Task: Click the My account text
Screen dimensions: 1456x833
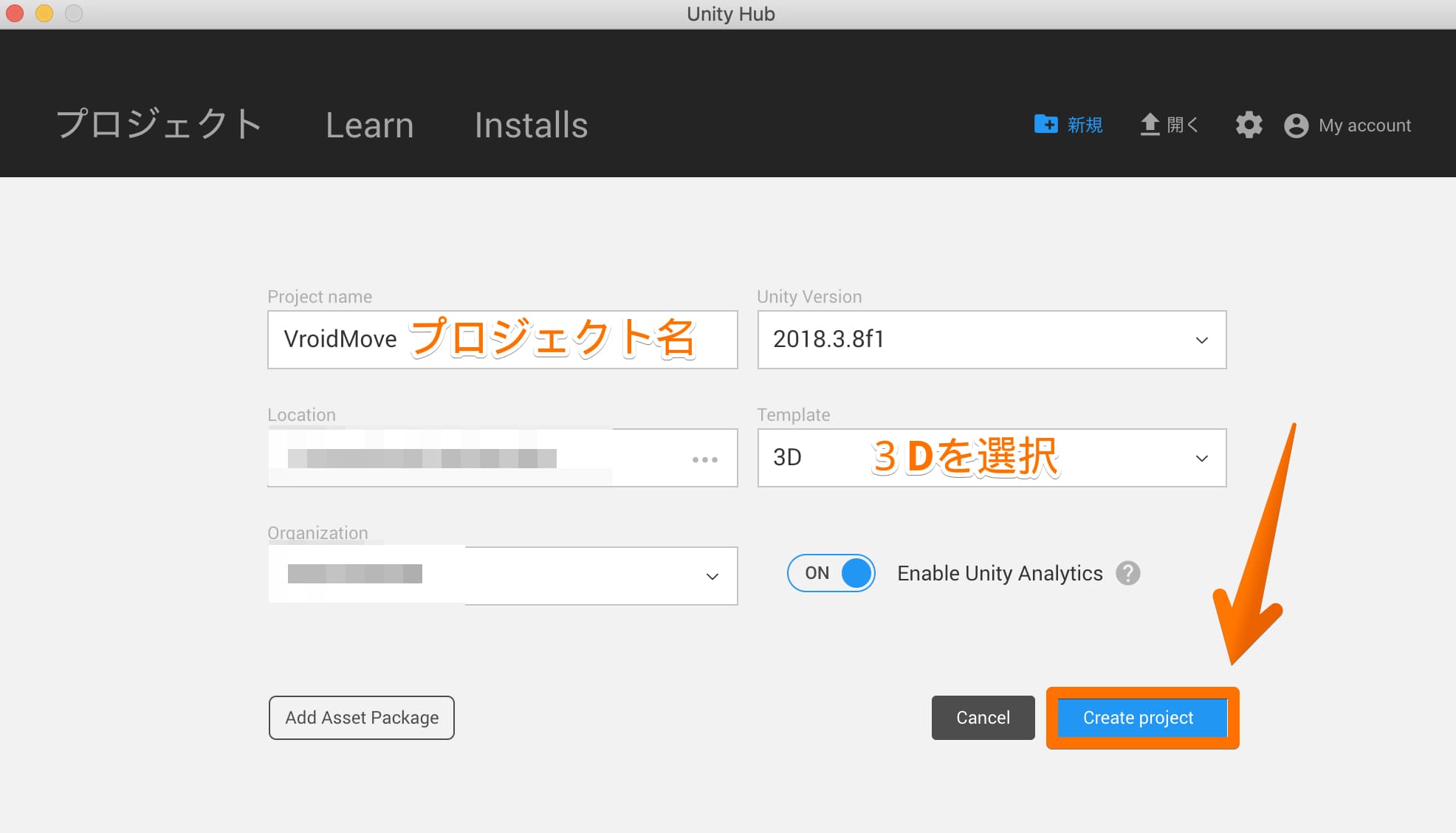Action: click(1364, 126)
